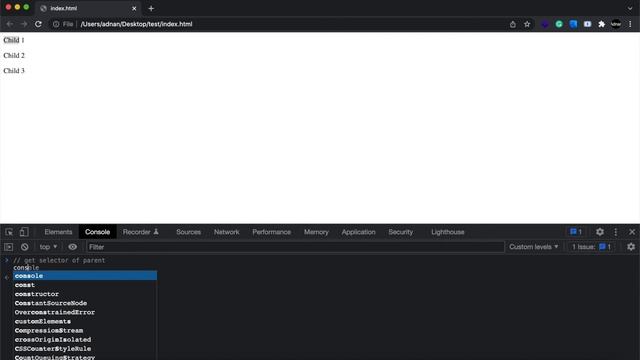Viewport: 640px width, 360px height.
Task: Open the Grammarly extension
Action: (559, 24)
